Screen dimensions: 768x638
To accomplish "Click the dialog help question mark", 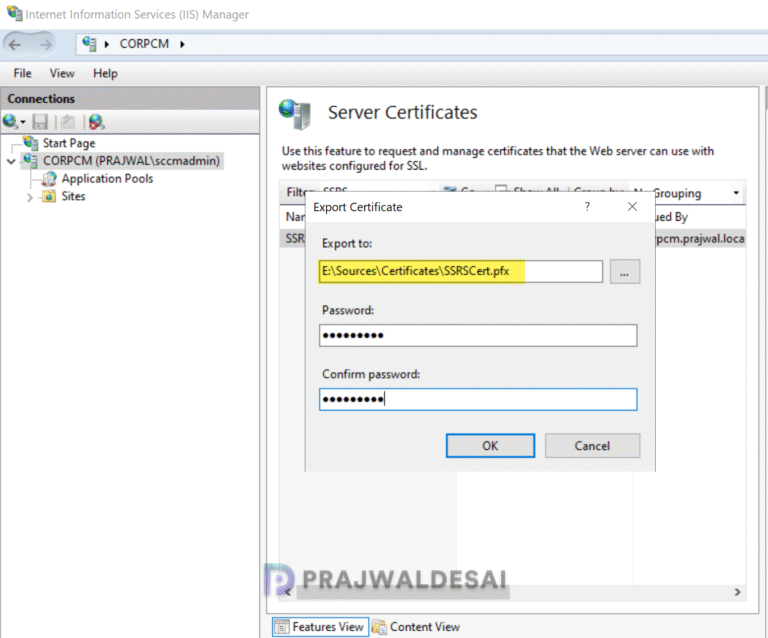I will [x=587, y=207].
